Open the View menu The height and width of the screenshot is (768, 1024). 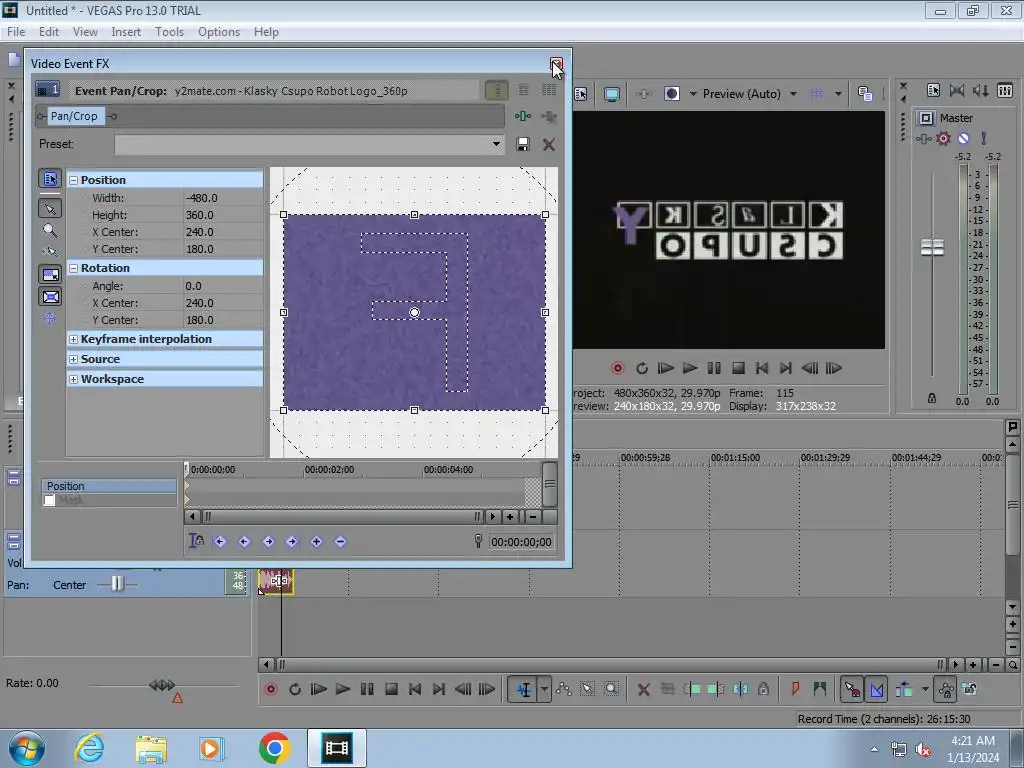coord(85,32)
